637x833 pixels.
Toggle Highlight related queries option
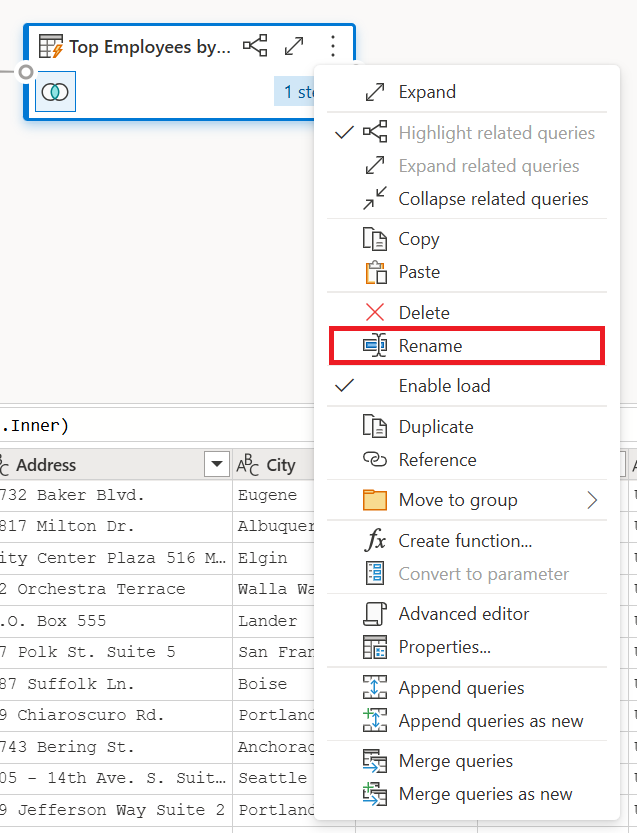click(467, 133)
